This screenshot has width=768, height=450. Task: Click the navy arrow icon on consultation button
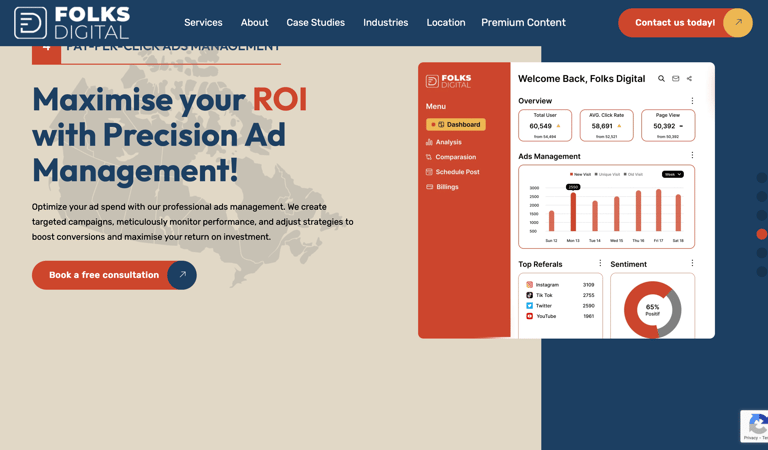point(182,275)
